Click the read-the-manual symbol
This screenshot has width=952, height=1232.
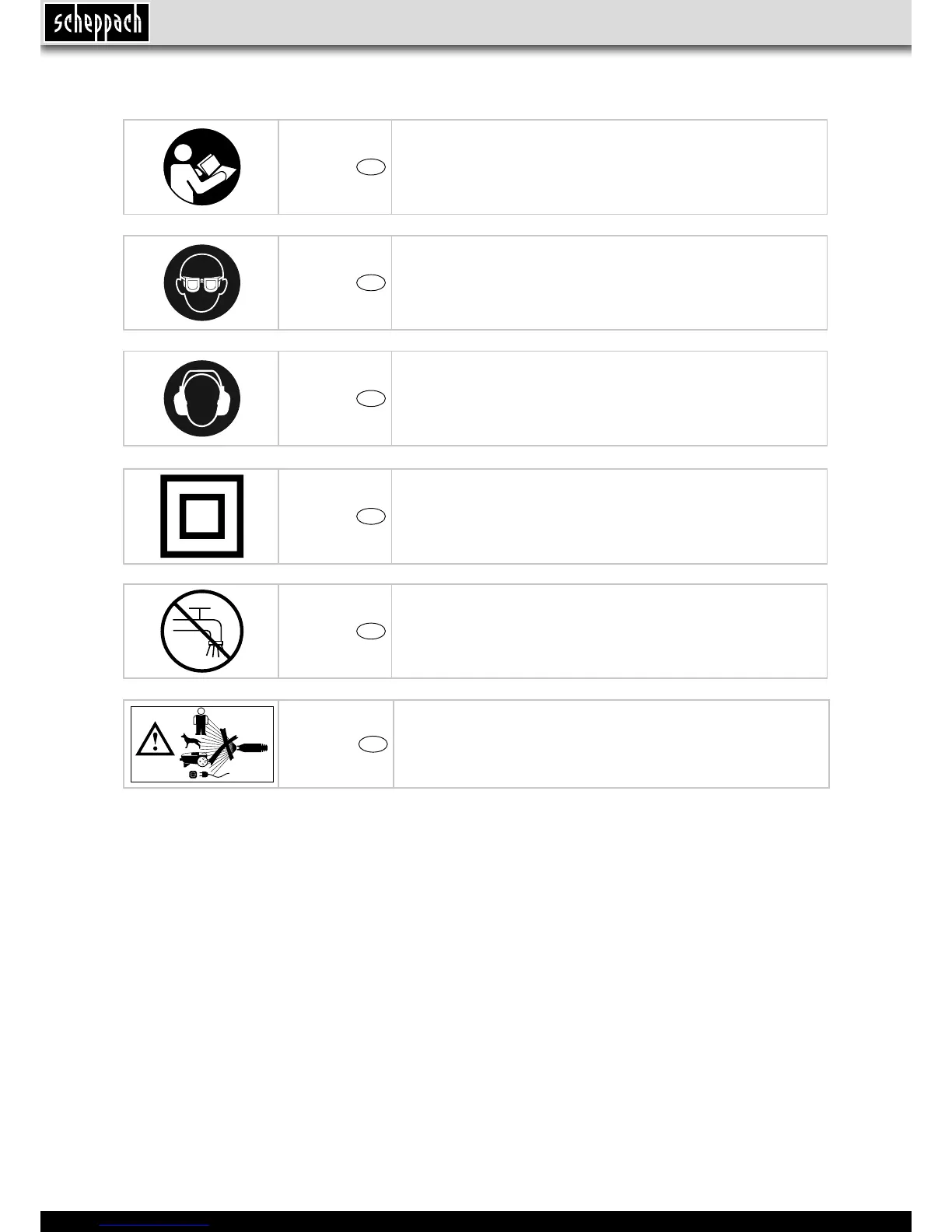point(201,167)
